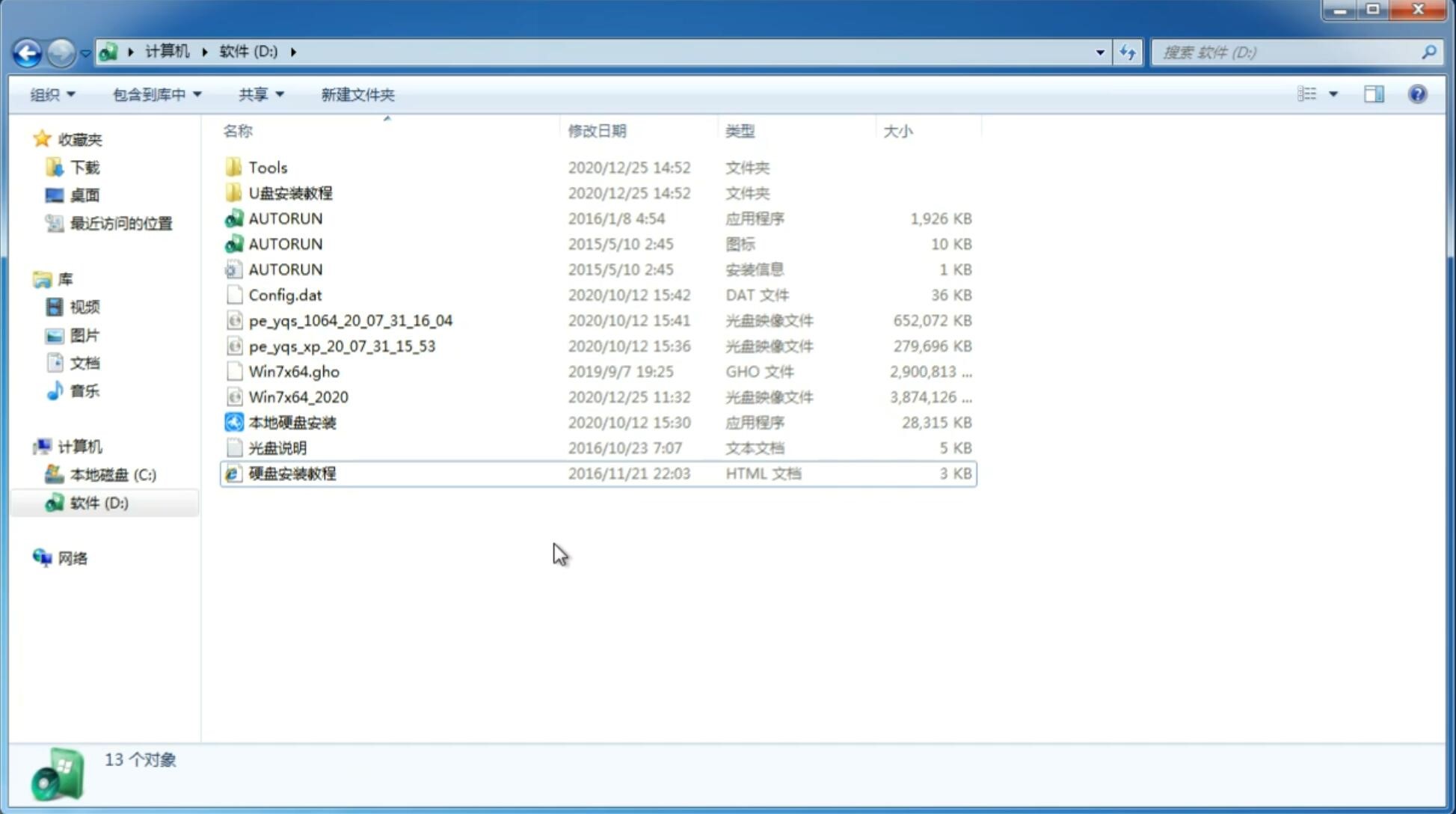
Task: Open the Tools folder
Action: tap(267, 167)
